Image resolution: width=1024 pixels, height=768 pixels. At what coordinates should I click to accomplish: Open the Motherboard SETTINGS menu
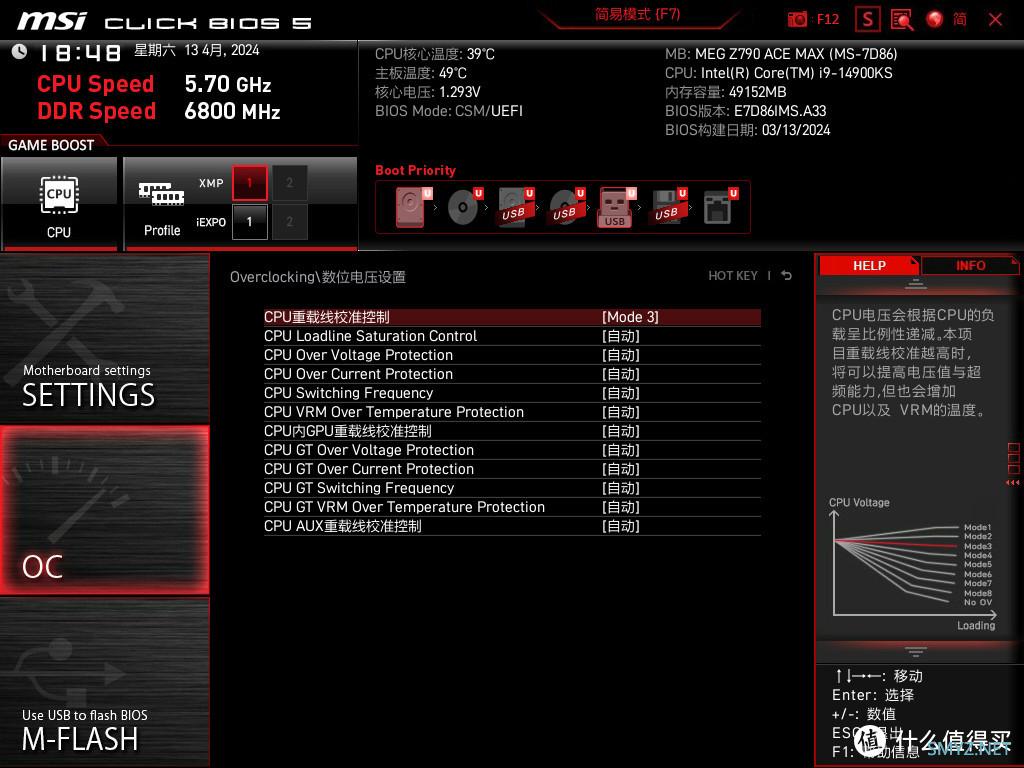pos(104,339)
